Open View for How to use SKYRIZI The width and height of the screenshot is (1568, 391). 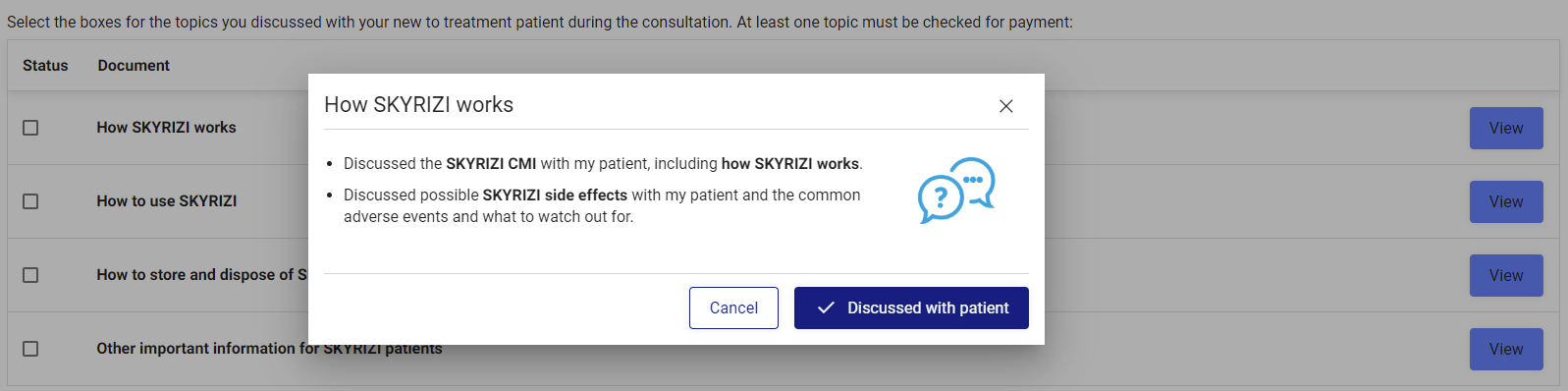(x=1506, y=201)
